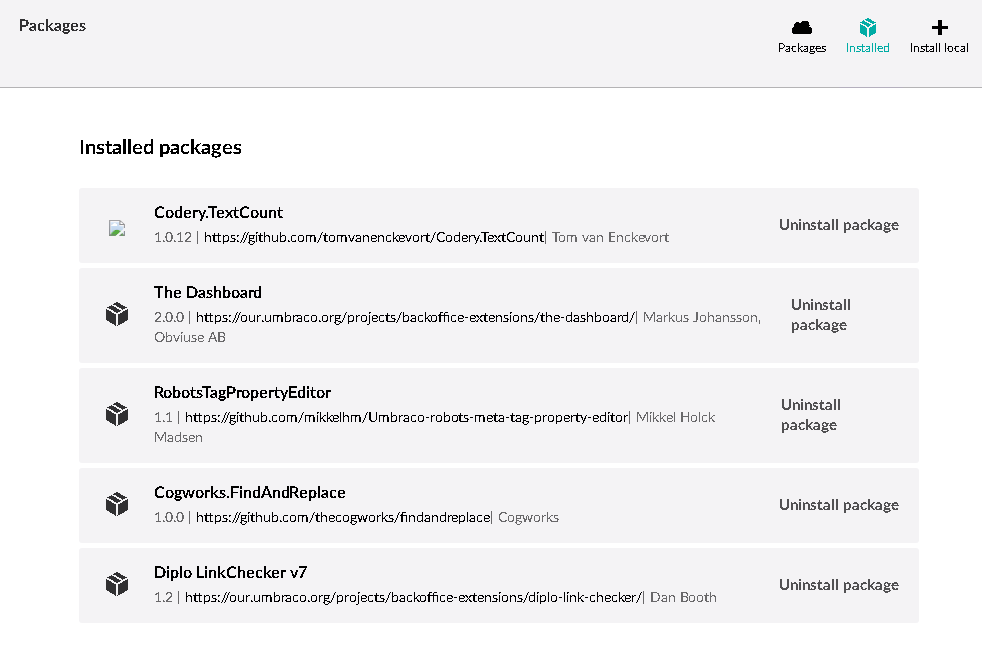Open the thecogworks/findandreplace GitHub link
Image resolution: width=982 pixels, height=670 pixels.
[343, 517]
